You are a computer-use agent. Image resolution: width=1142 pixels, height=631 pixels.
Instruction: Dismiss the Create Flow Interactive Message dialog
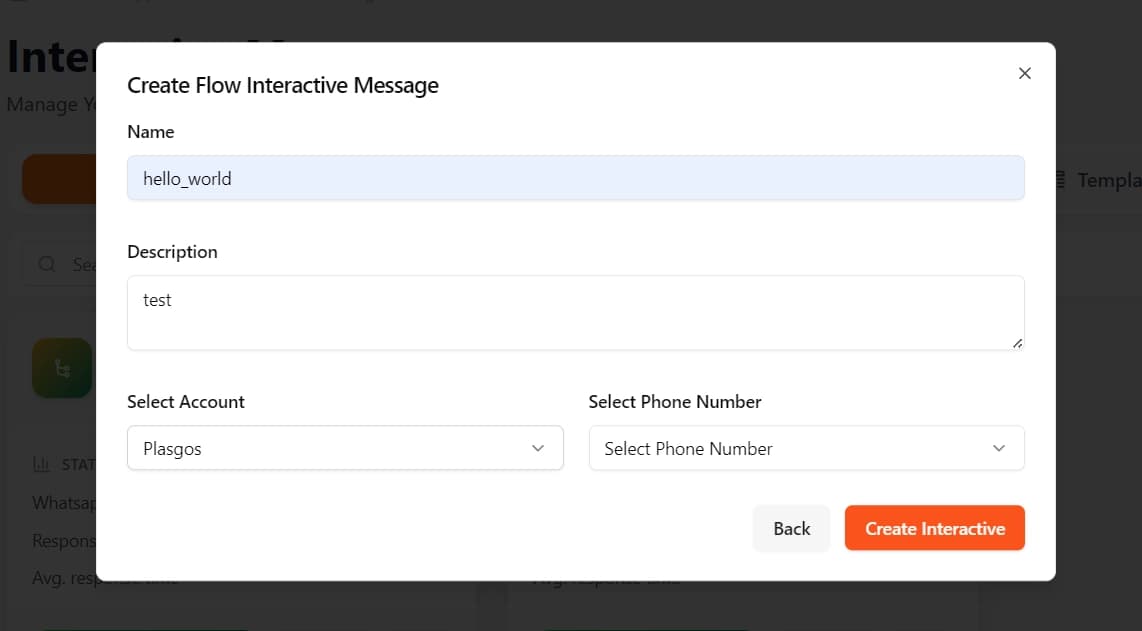click(x=1024, y=72)
